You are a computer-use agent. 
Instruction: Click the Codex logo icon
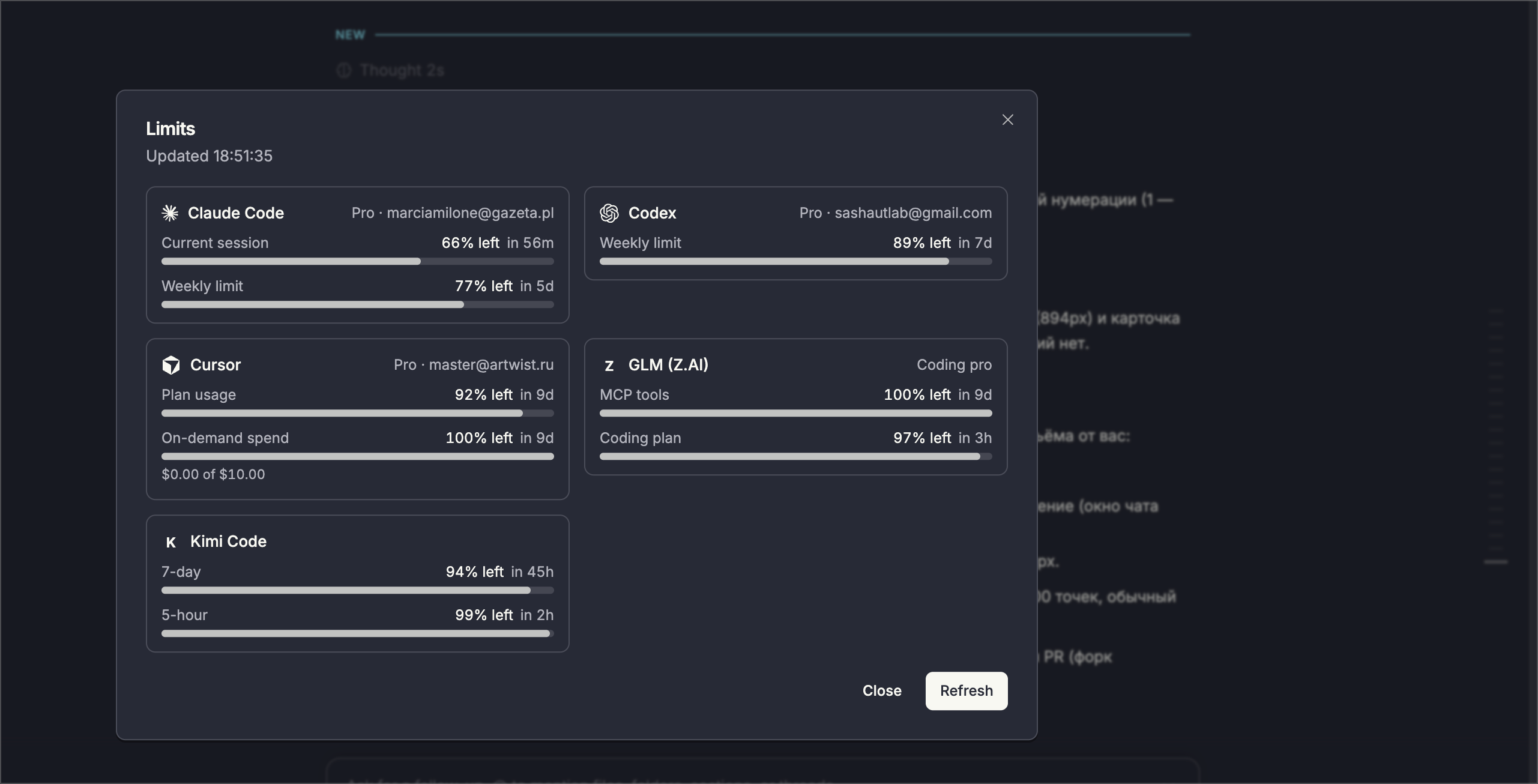609,213
